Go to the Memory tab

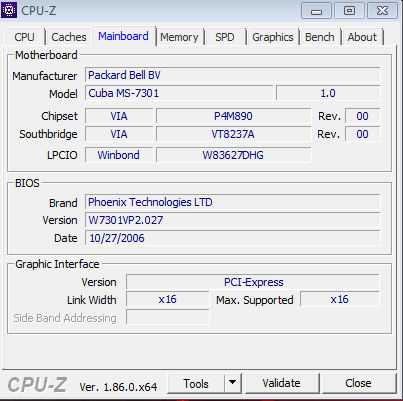[179, 37]
